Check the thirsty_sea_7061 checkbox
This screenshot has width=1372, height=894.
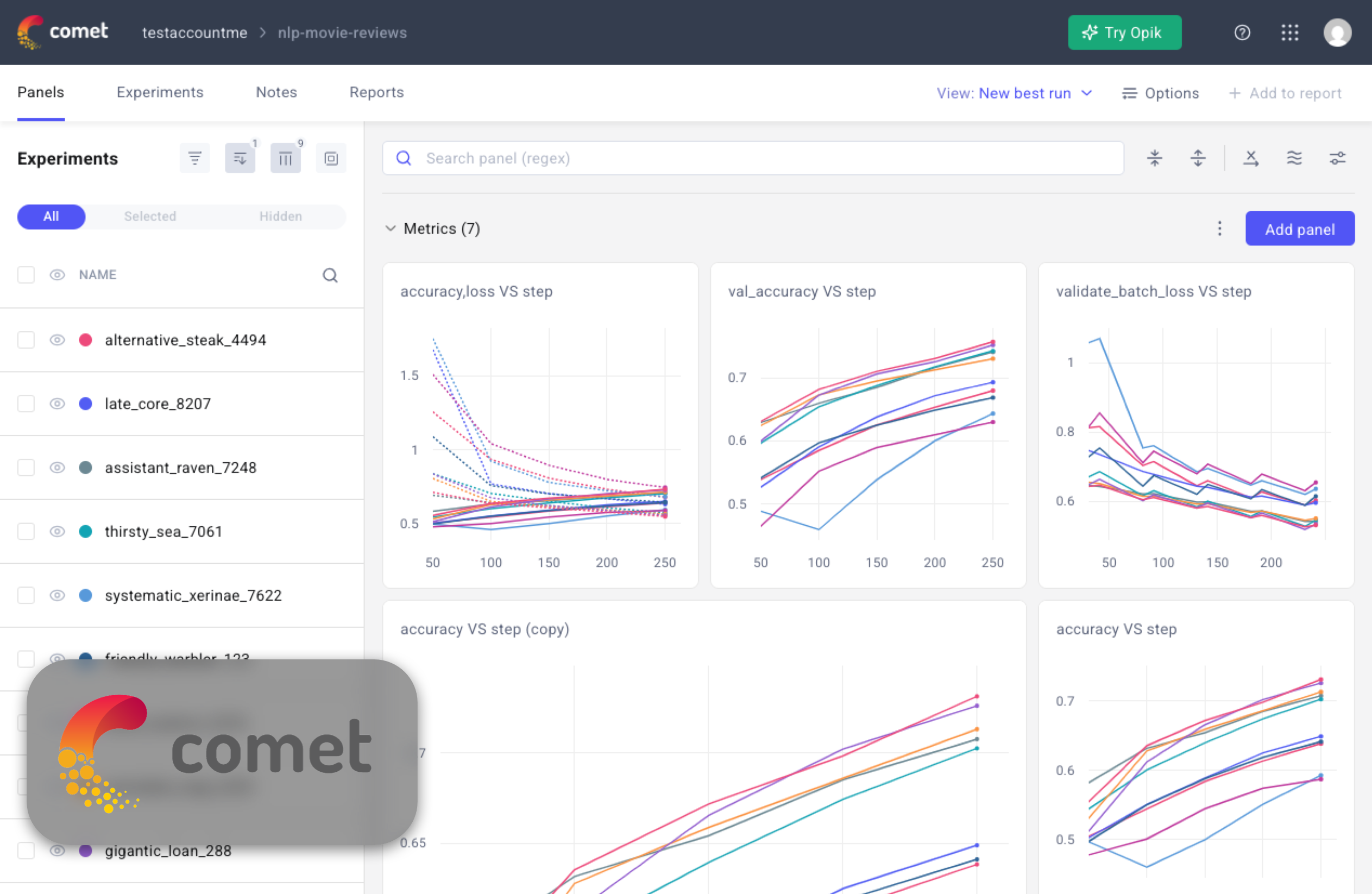point(26,531)
